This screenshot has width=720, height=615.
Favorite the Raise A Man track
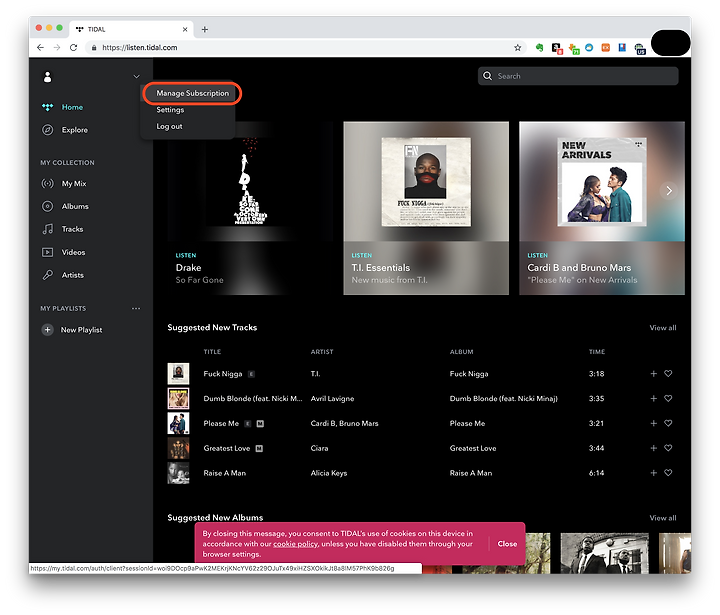tap(668, 473)
